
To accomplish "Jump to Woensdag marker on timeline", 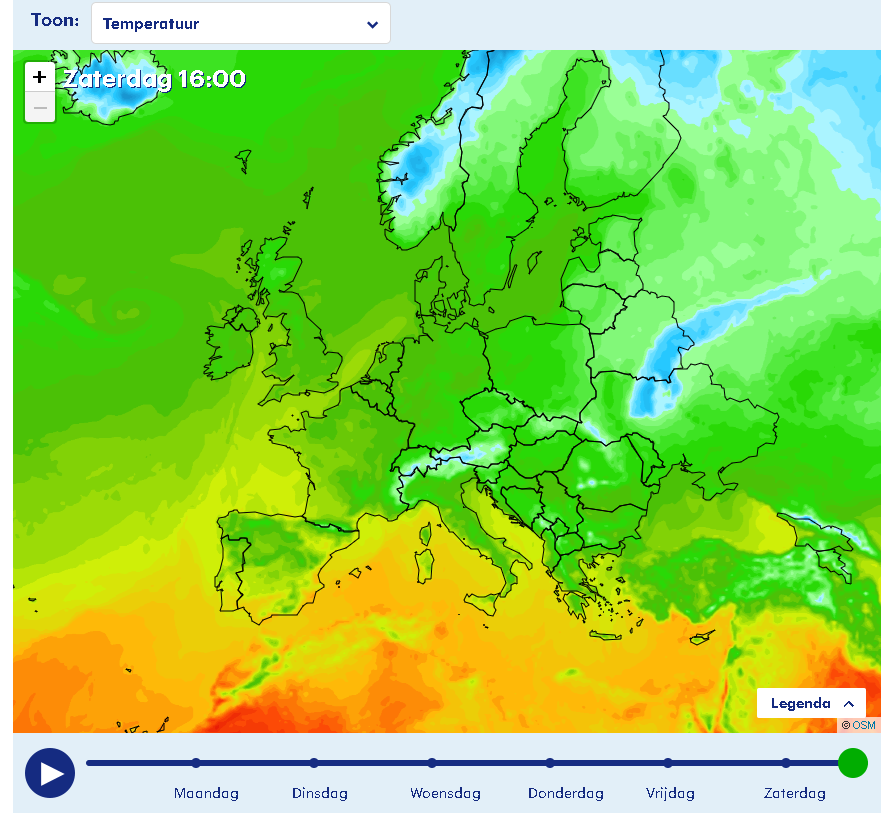I will pyautogui.click(x=432, y=763).
